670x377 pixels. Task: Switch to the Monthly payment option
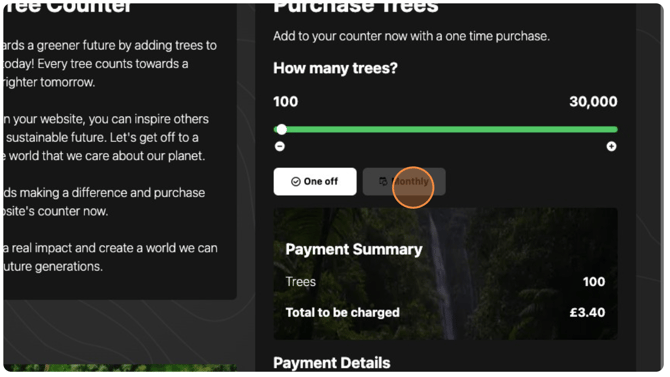(404, 182)
